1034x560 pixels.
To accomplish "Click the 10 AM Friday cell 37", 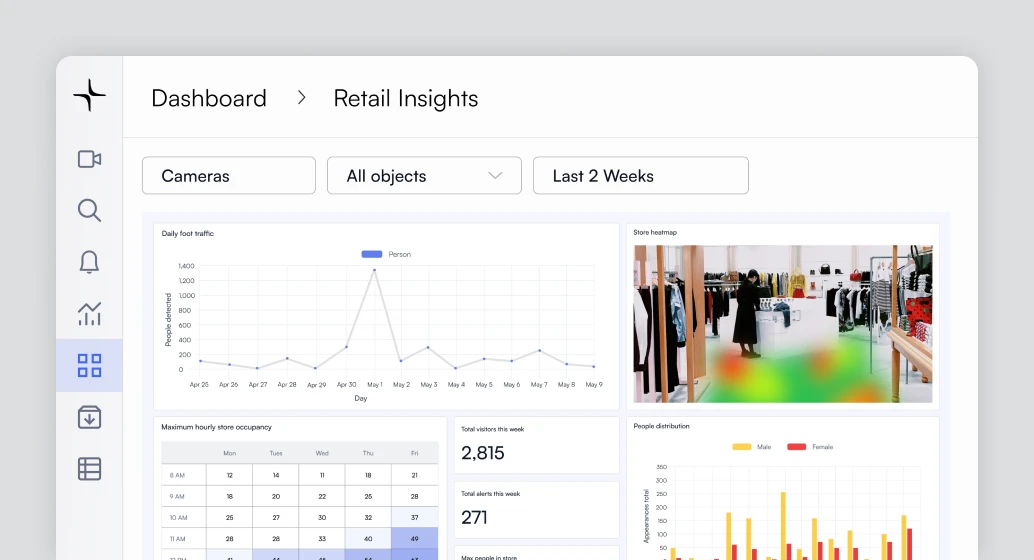I will (x=415, y=518).
